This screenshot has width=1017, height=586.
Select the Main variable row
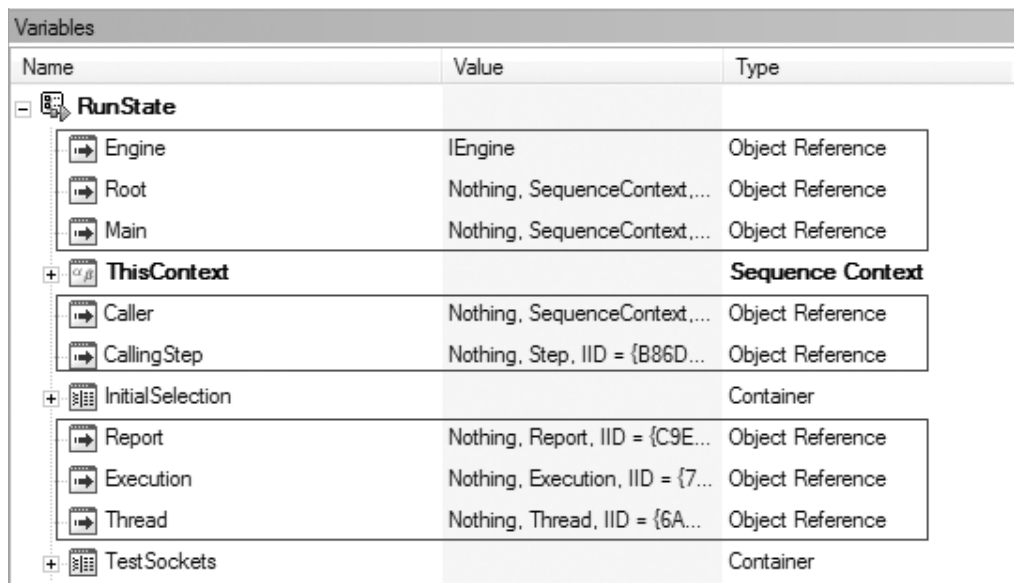[492, 231]
